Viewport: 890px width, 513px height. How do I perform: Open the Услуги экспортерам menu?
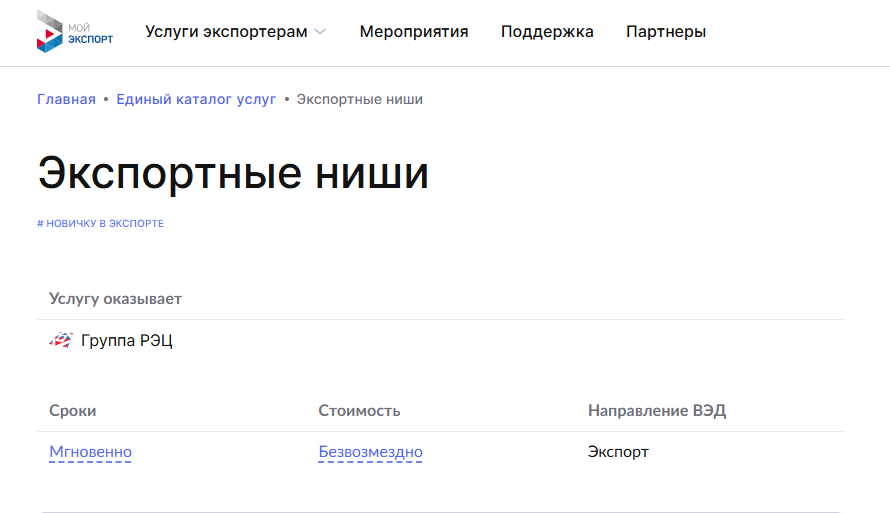pos(226,32)
